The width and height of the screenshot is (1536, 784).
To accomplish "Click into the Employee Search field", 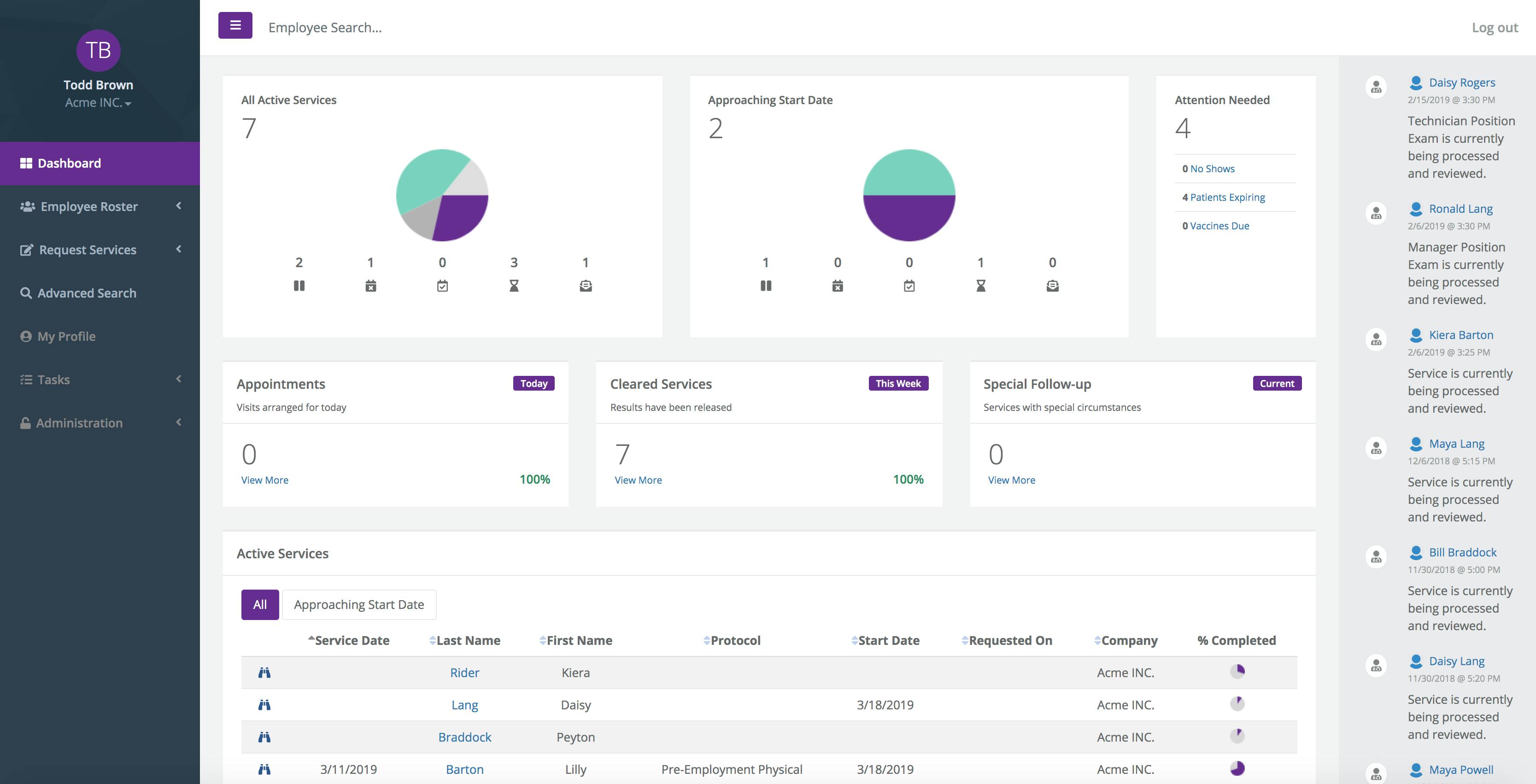I will (x=325, y=28).
